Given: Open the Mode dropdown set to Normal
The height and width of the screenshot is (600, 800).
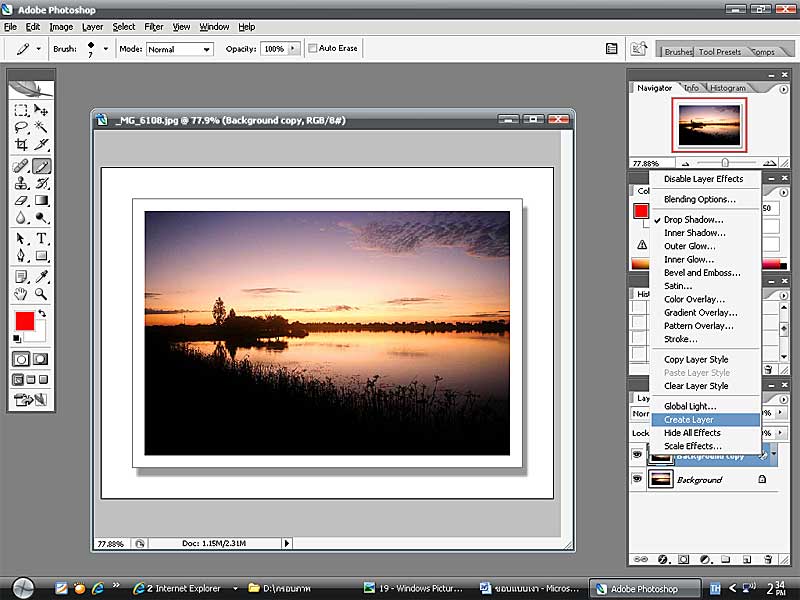Looking at the screenshot, I should click(179, 49).
